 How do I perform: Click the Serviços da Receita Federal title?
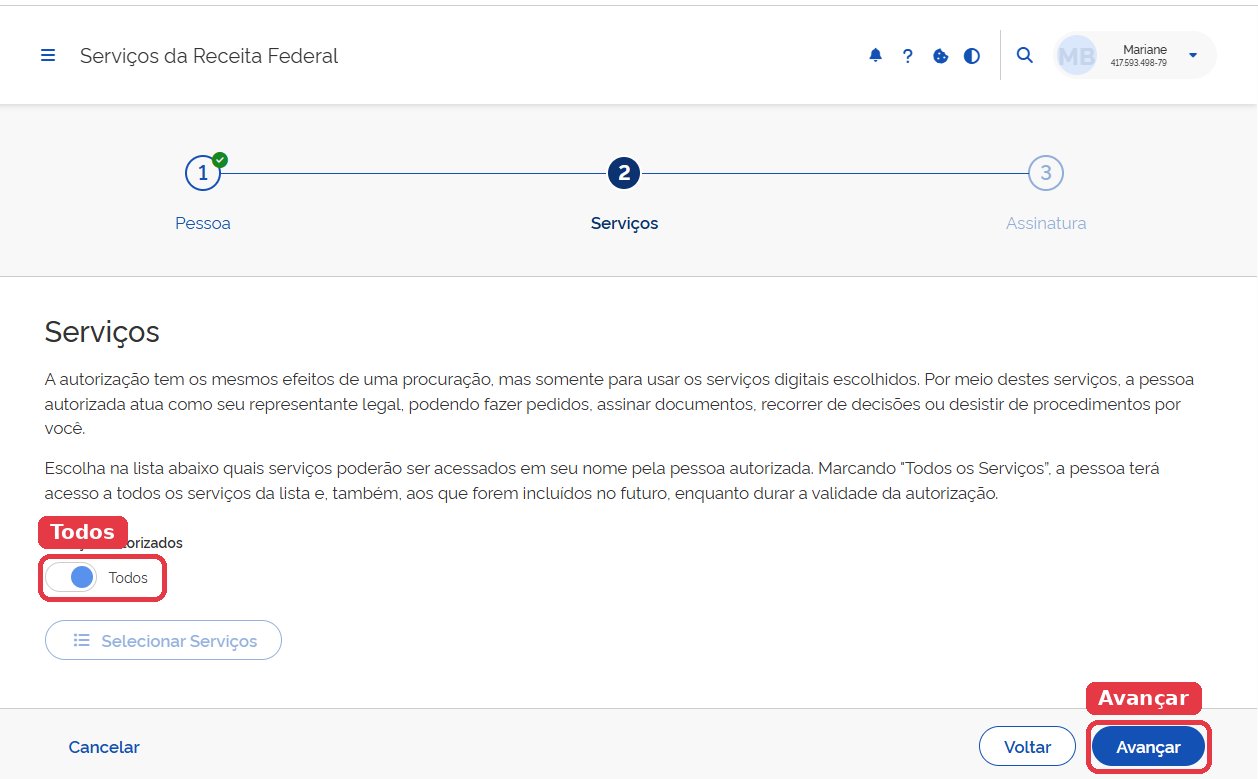click(x=209, y=56)
